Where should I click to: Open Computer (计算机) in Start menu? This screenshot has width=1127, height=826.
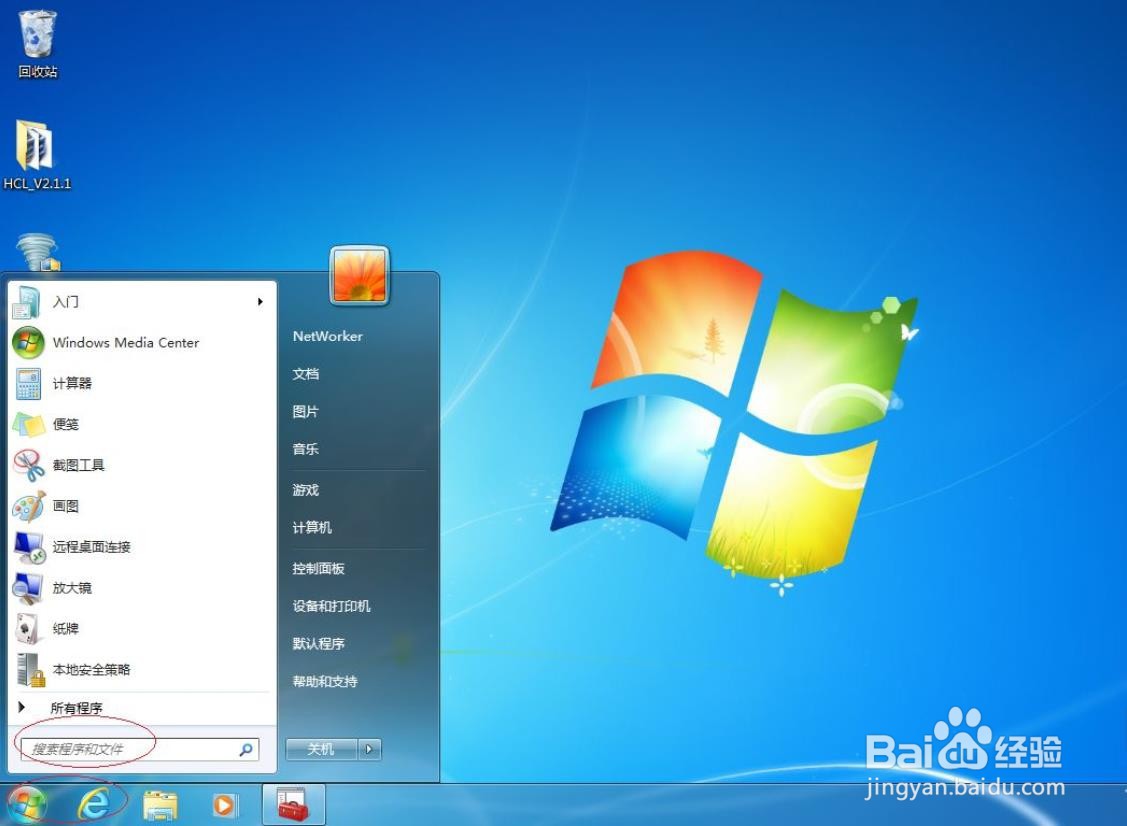[x=312, y=528]
